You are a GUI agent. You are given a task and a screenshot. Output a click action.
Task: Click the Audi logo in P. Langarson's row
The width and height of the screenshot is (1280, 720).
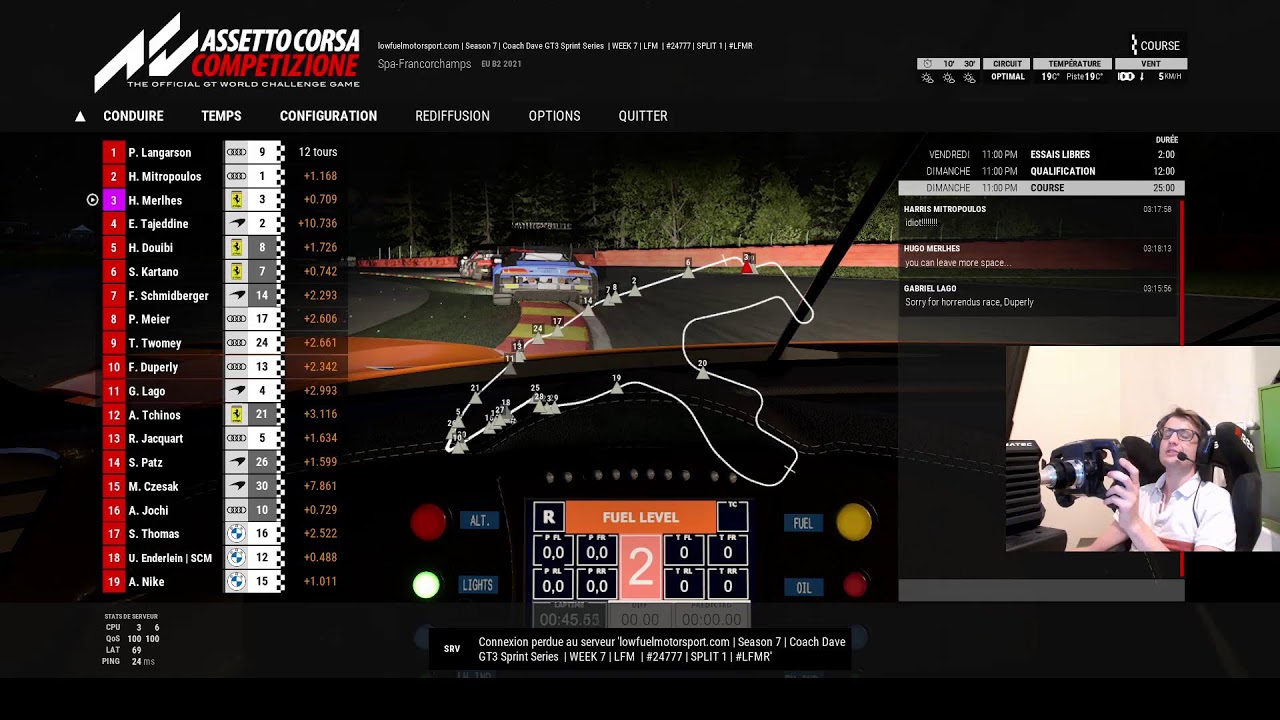(236, 152)
